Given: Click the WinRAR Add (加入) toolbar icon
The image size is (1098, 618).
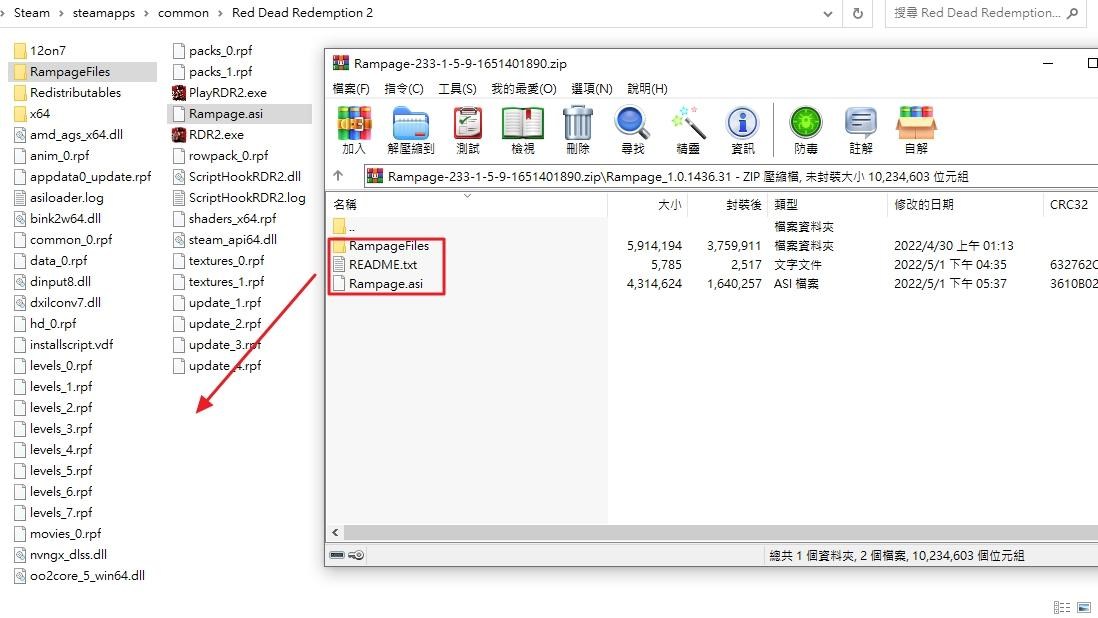Looking at the screenshot, I should click(354, 130).
